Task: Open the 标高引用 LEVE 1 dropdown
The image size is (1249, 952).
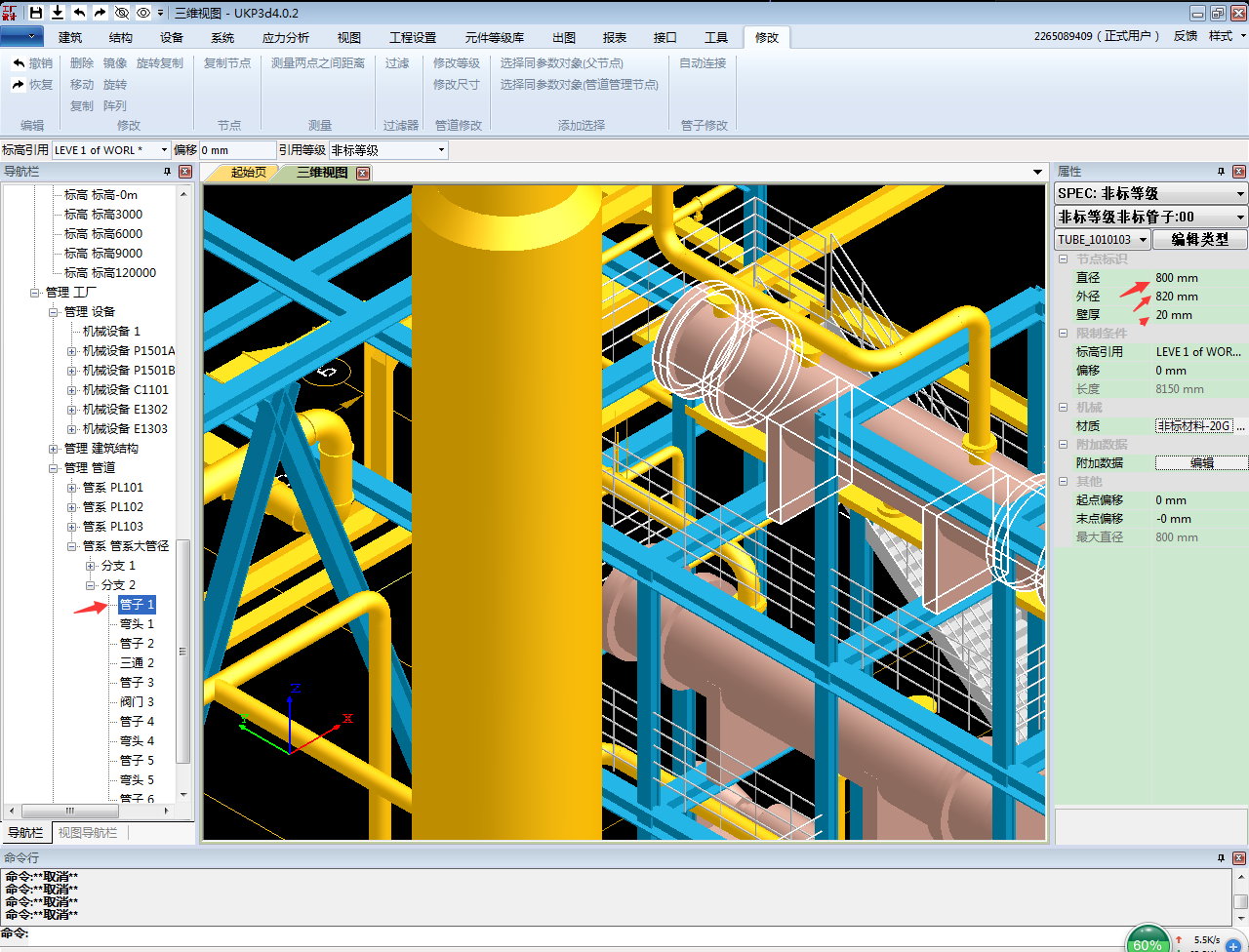Action: [164, 150]
